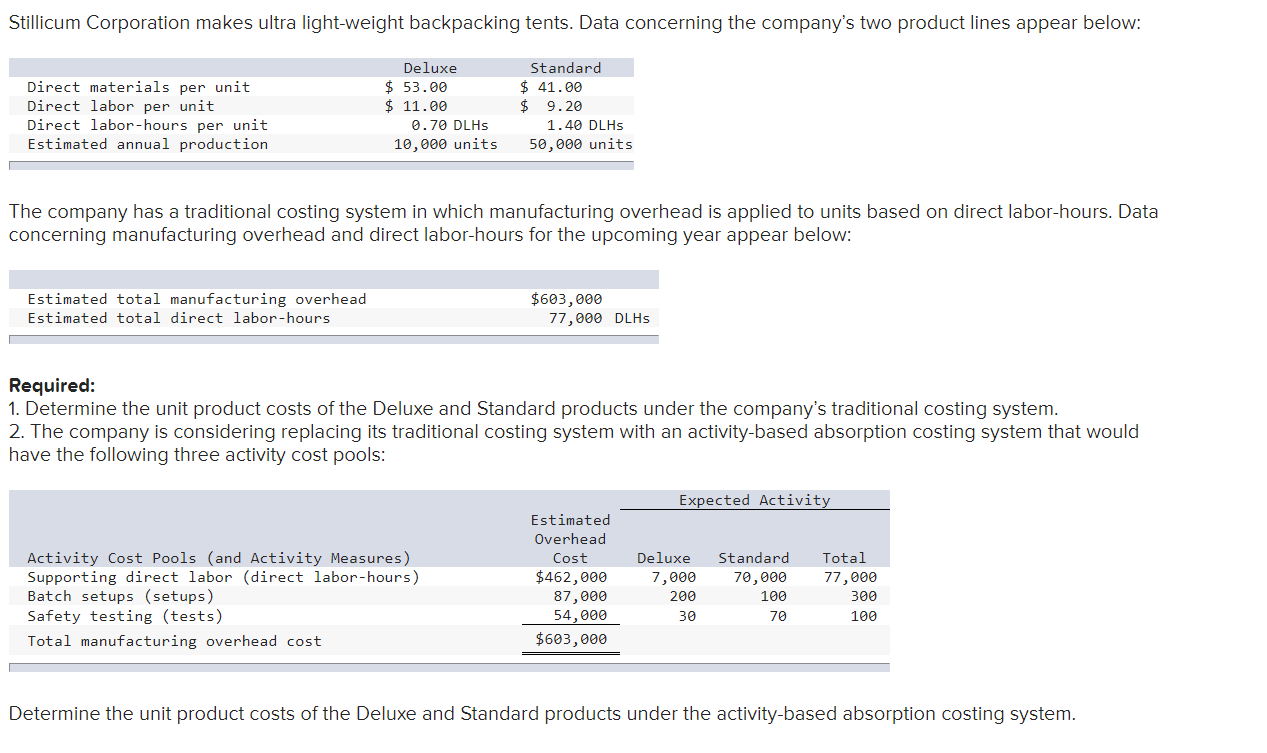This screenshot has width=1267, height=753.
Task: Click the '50,000 units' production value
Action: [x=581, y=144]
